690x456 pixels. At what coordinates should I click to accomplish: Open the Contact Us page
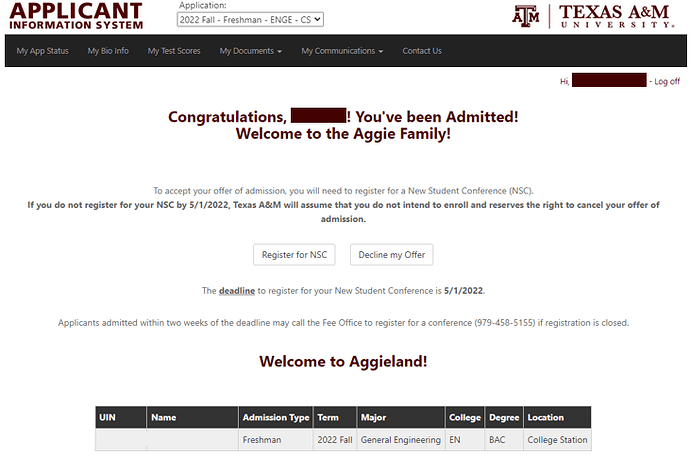[422, 51]
